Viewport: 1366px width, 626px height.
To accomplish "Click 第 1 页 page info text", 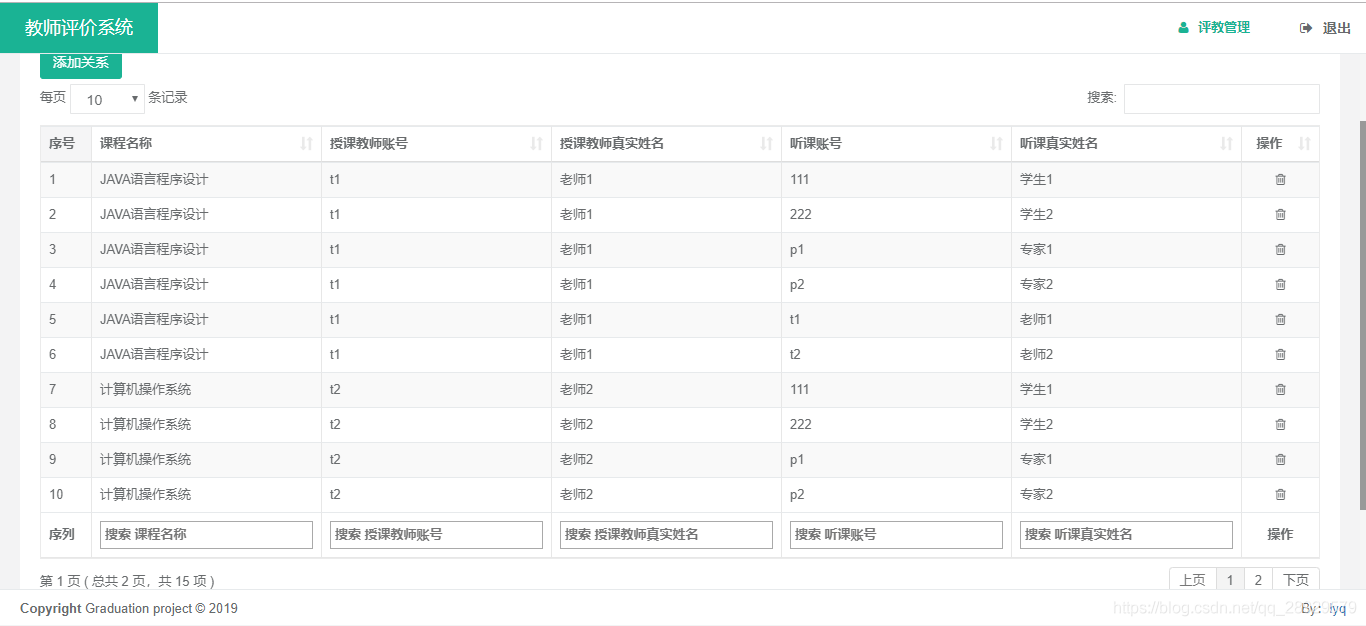I will click(127, 581).
